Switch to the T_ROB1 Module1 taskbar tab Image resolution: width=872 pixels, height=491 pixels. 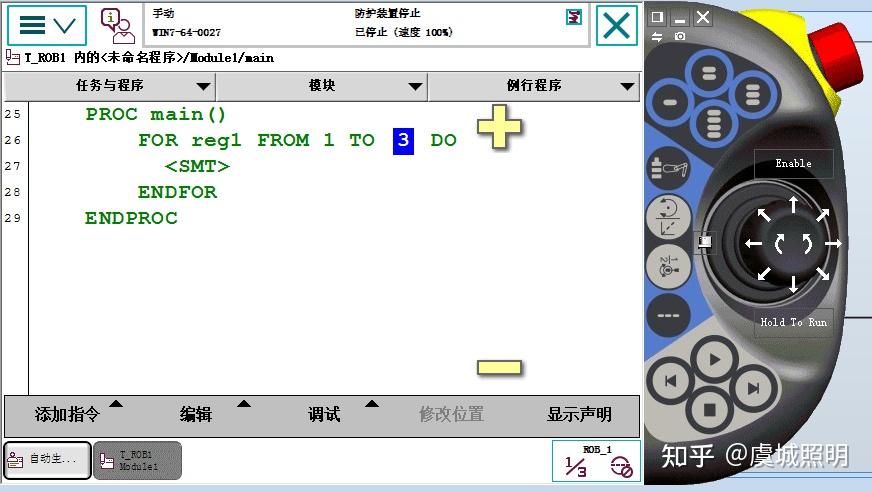click(137, 460)
